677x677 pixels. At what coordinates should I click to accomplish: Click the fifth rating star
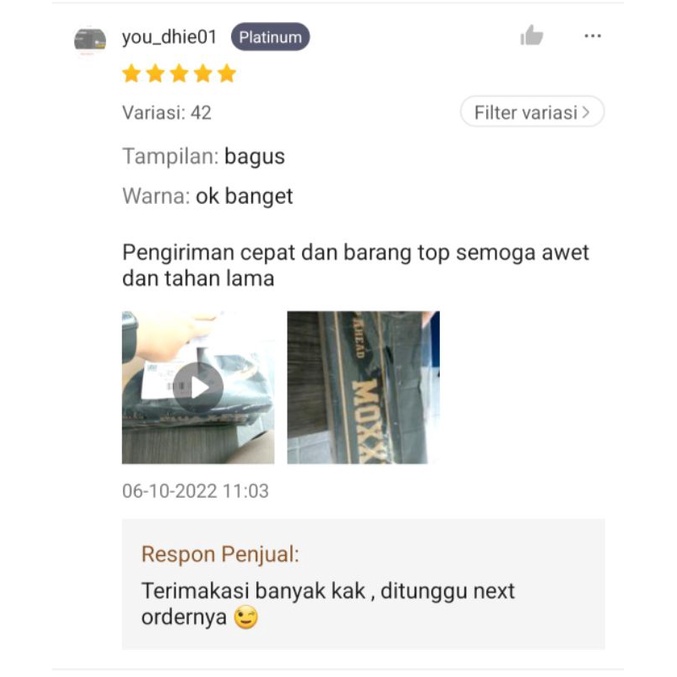click(x=227, y=73)
